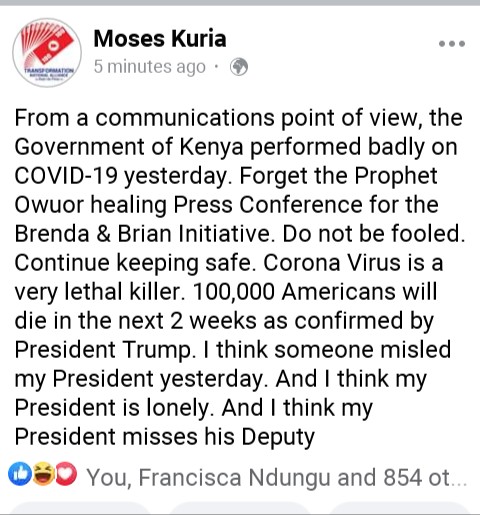Click the blue Like reaction icon

20,475
